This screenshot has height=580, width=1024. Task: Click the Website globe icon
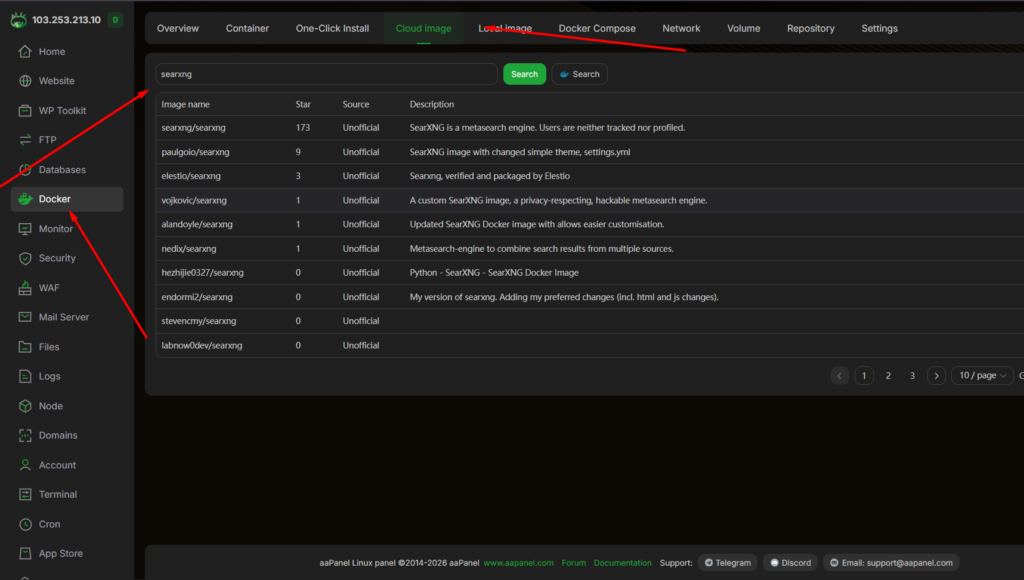click(25, 81)
